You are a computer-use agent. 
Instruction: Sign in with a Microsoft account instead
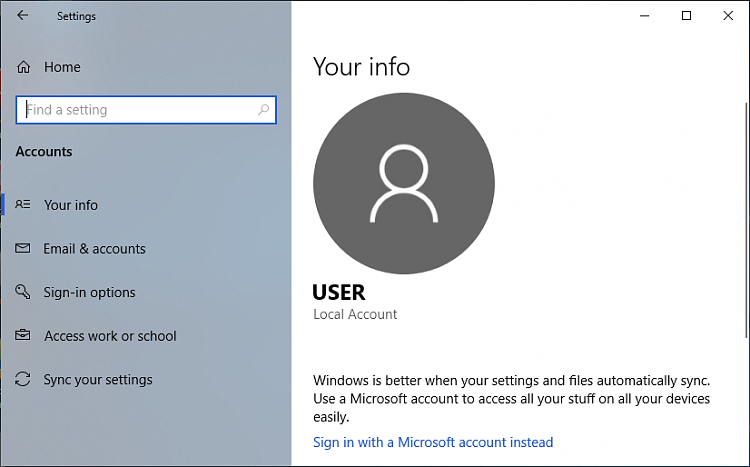click(x=433, y=442)
